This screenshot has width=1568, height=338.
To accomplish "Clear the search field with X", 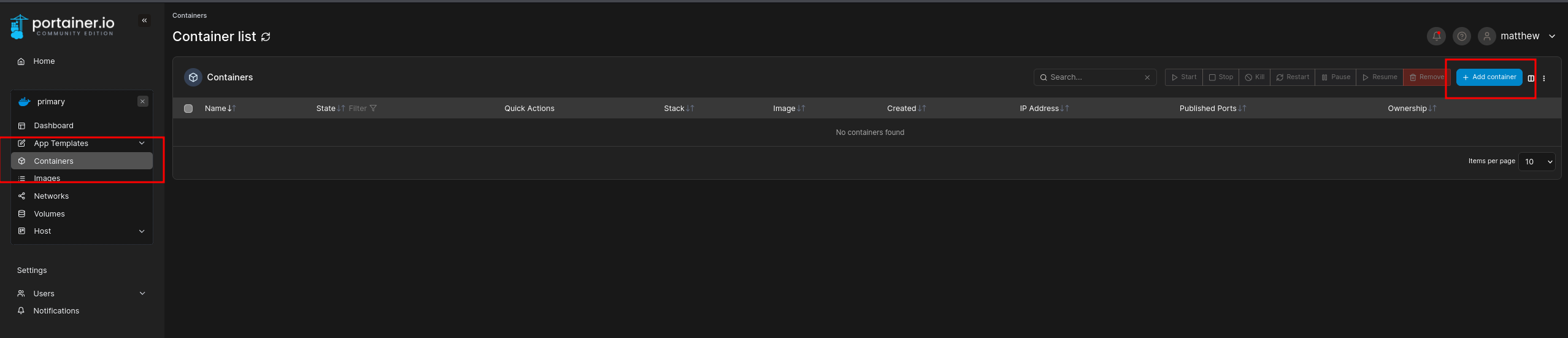I will (x=1147, y=77).
